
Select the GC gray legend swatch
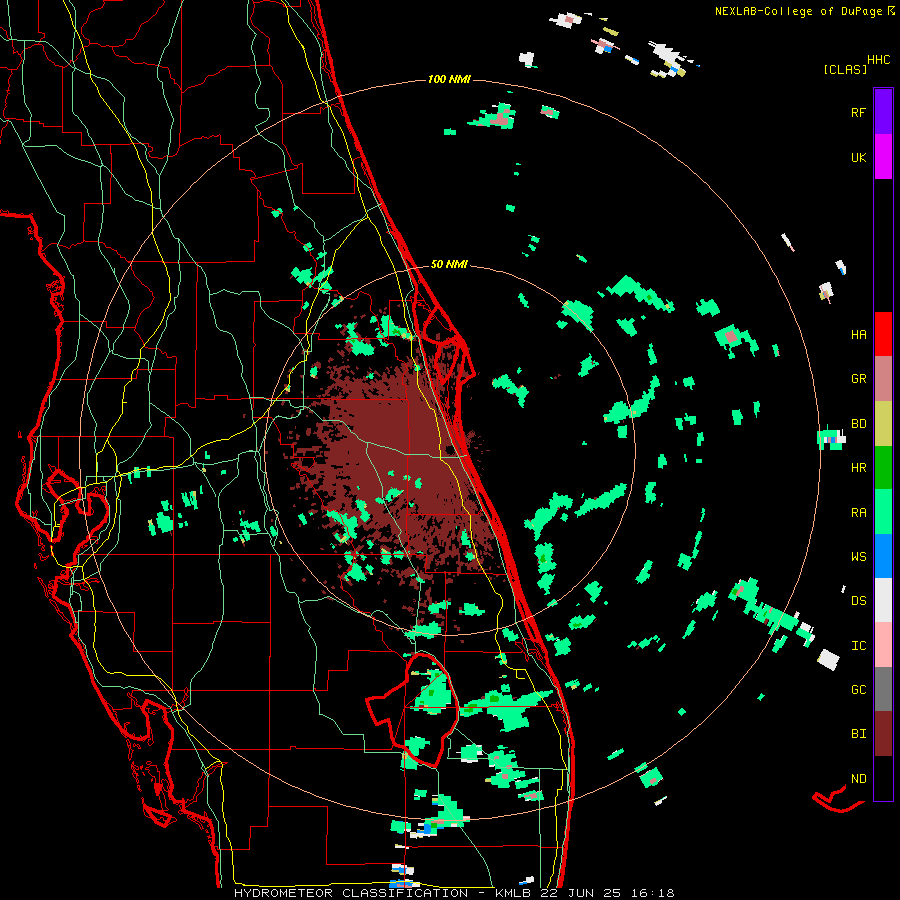pos(883,689)
